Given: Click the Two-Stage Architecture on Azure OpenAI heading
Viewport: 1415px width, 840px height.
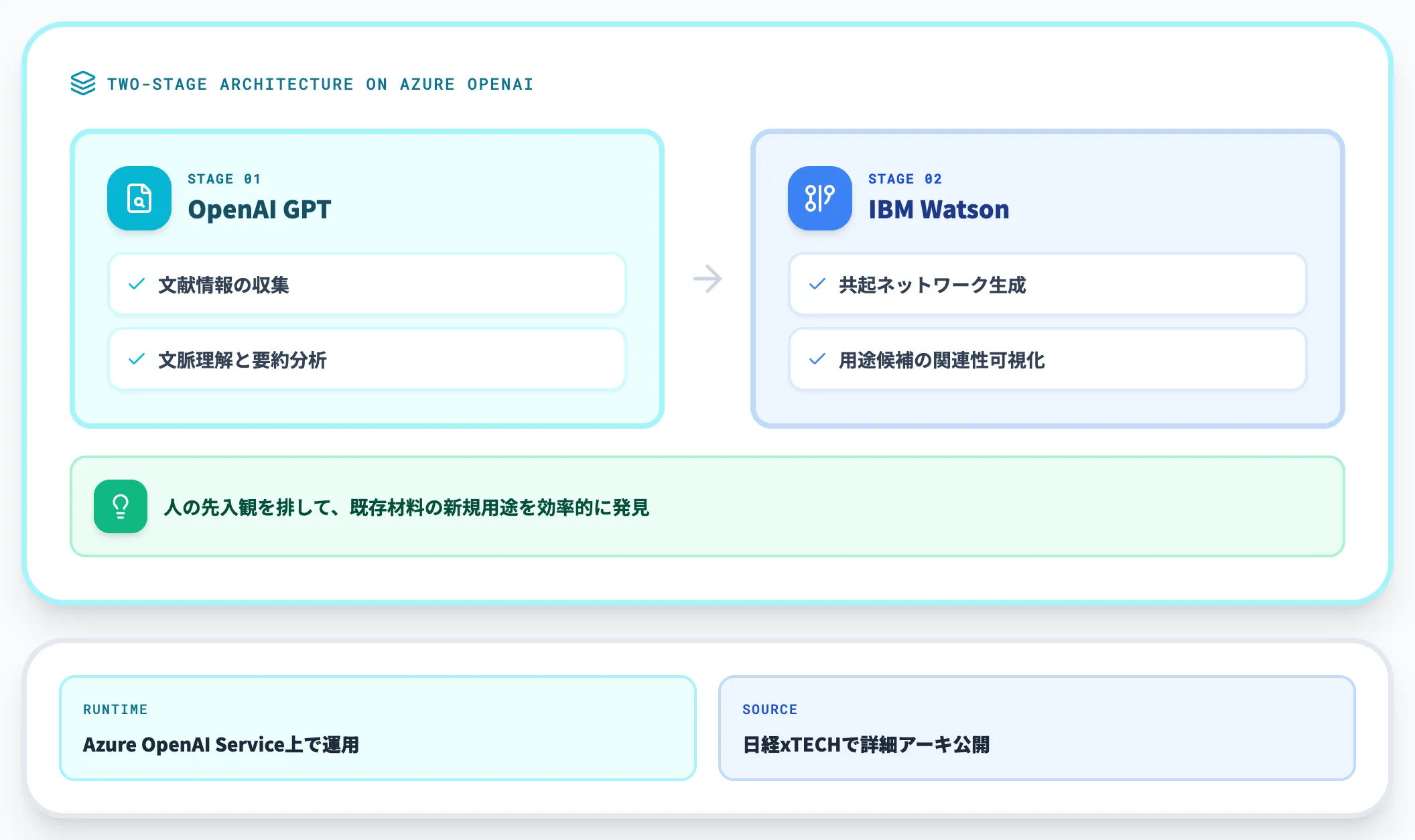Looking at the screenshot, I should coord(320,84).
